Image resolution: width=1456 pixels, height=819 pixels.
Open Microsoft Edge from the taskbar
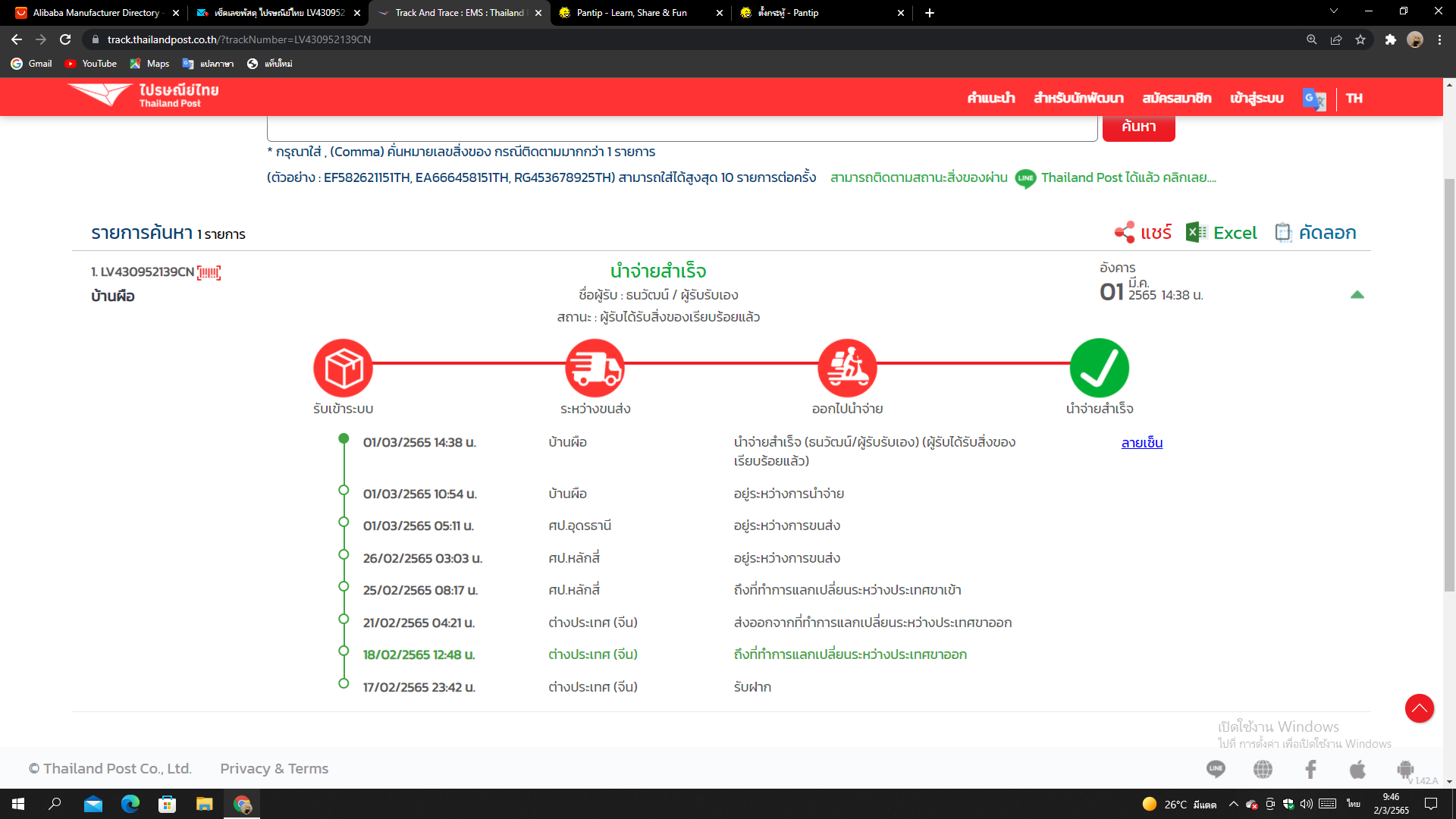click(130, 804)
